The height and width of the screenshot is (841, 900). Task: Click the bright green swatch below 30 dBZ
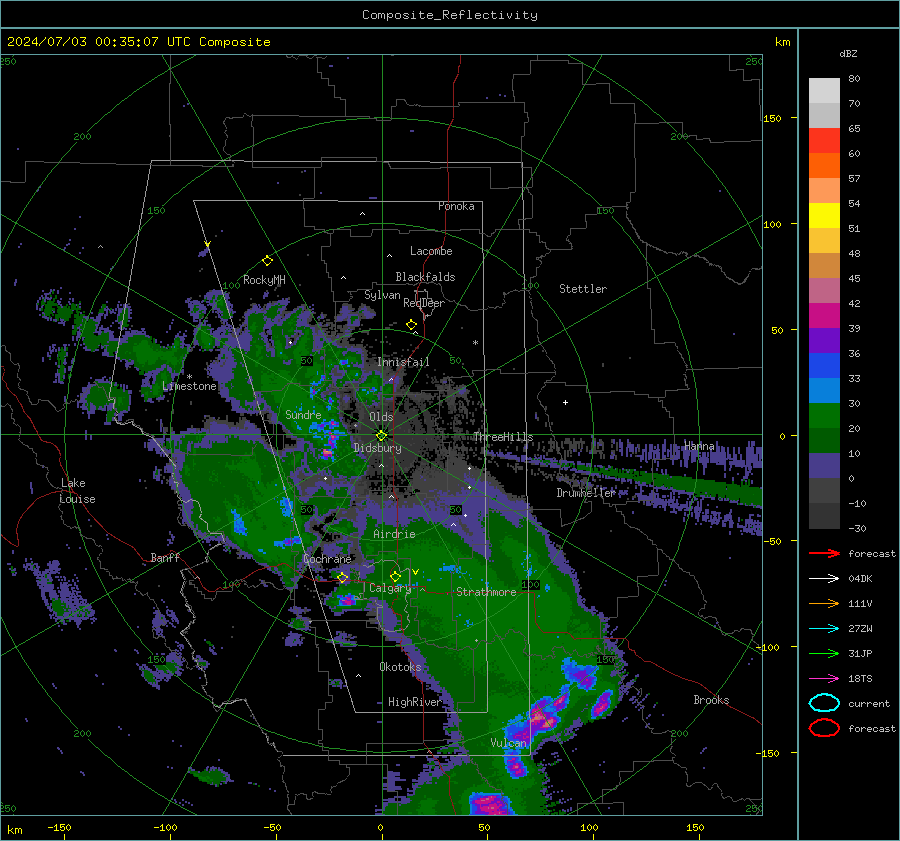824,415
